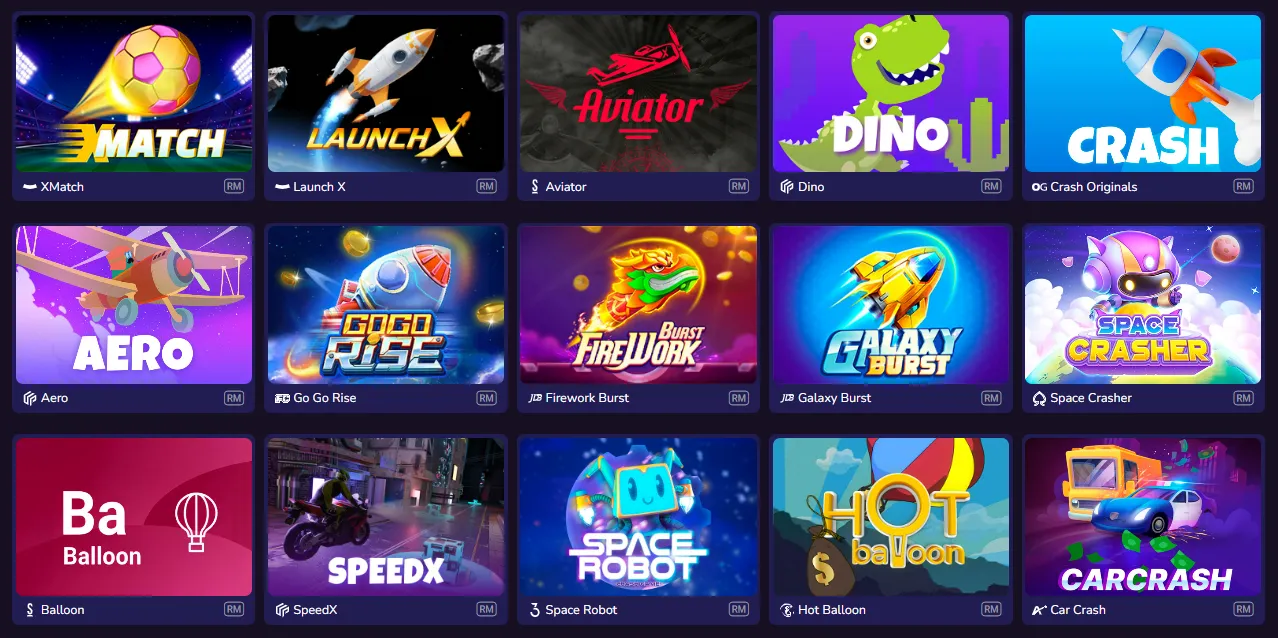Click the RM badge on Aviator

coord(739,187)
